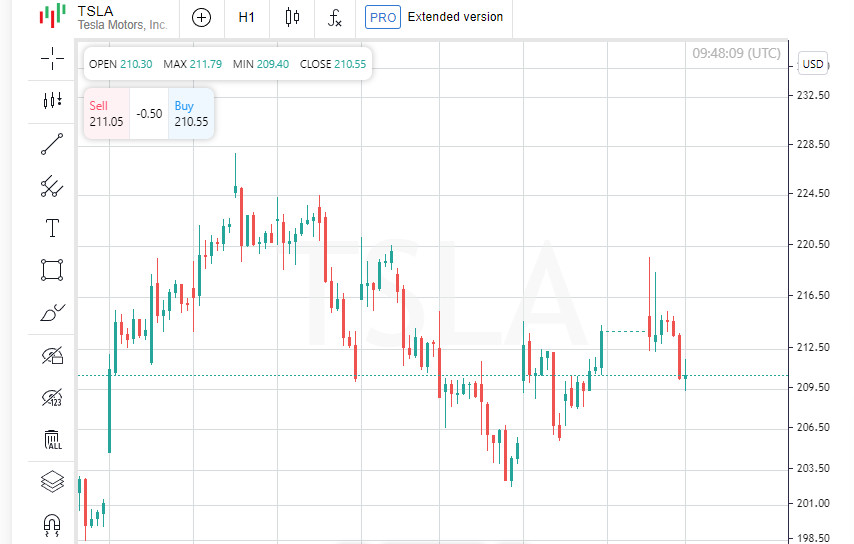Open the TSLA symbol selector
This screenshot has width=854, height=544.
(x=103, y=17)
